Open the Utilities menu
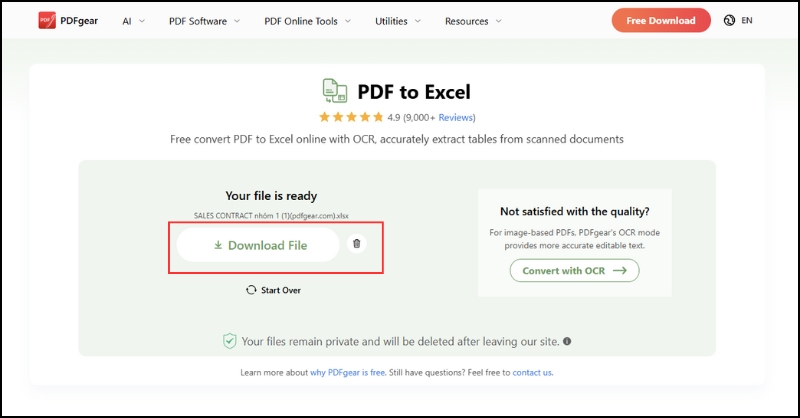The image size is (800, 418). [x=391, y=21]
